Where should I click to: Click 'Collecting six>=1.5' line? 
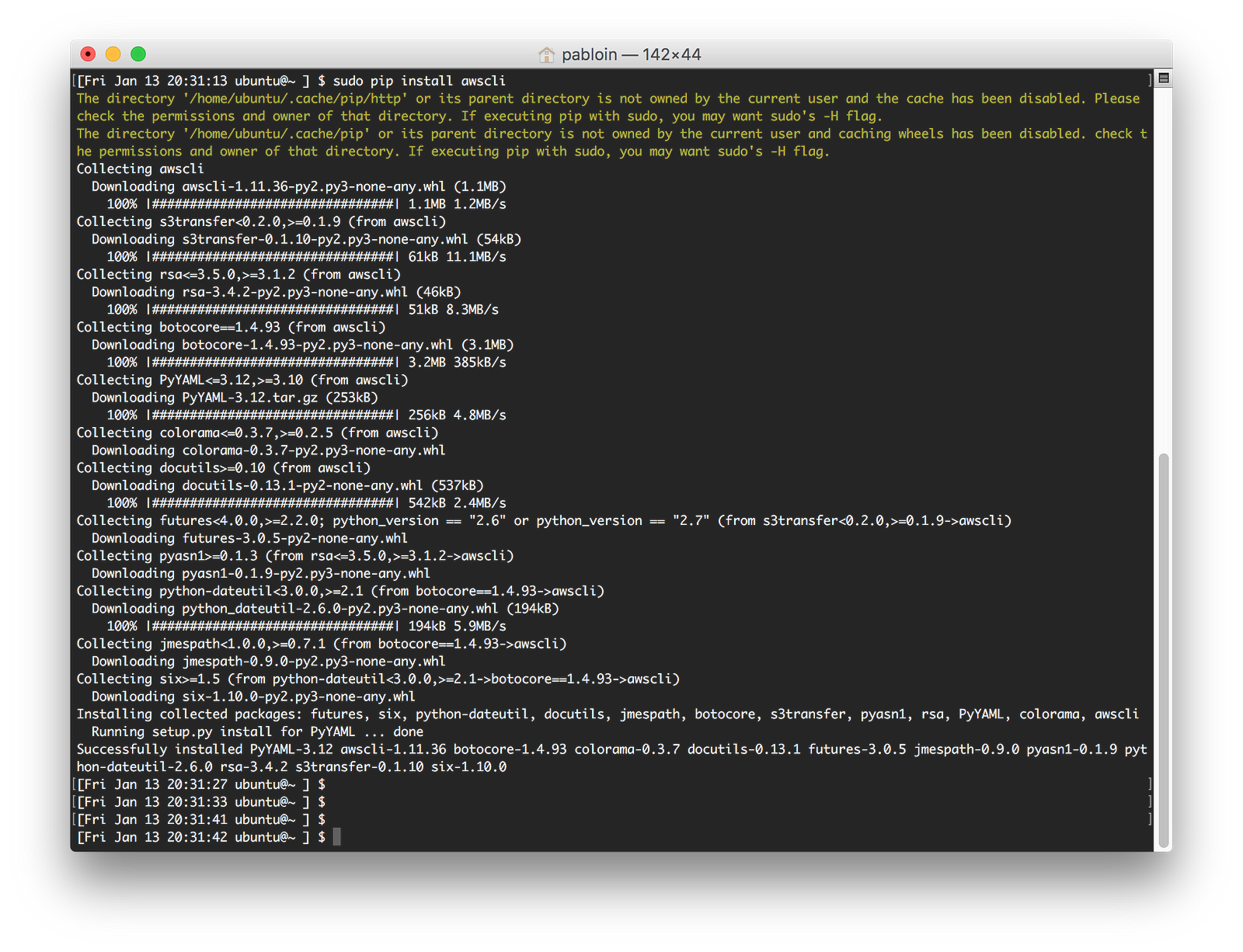[378, 679]
